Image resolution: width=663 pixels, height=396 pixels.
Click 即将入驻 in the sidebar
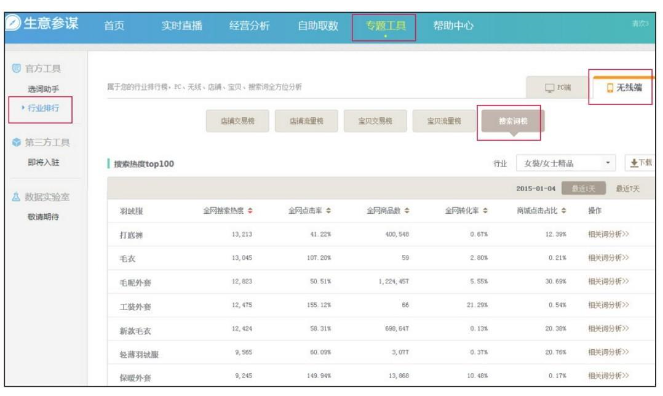click(43, 162)
